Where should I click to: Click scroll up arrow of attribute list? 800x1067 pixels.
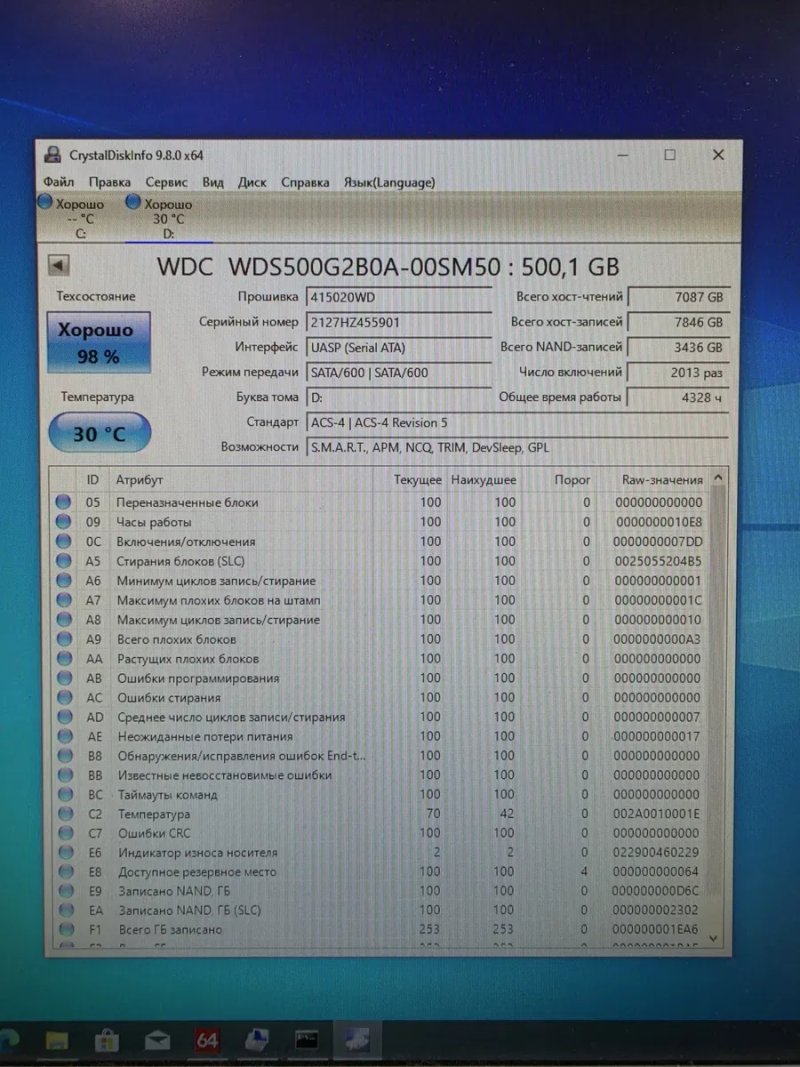pos(717,478)
